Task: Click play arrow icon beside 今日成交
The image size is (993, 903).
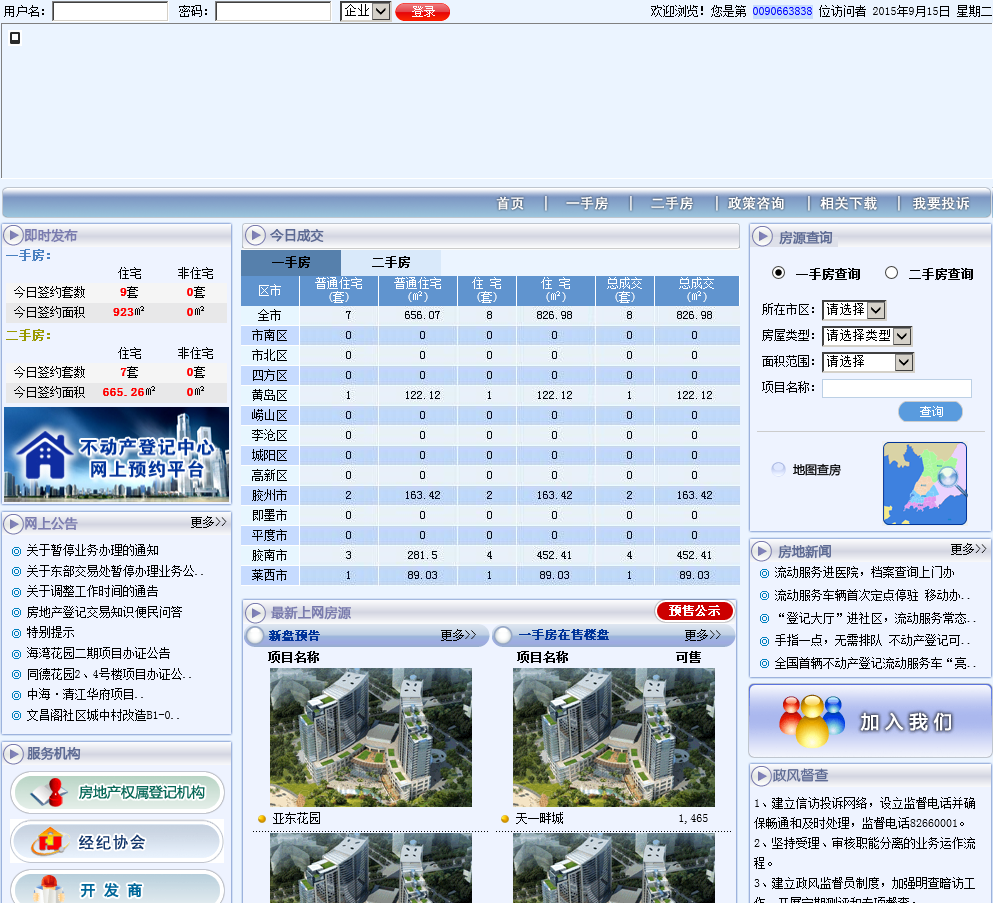Action: pos(254,236)
